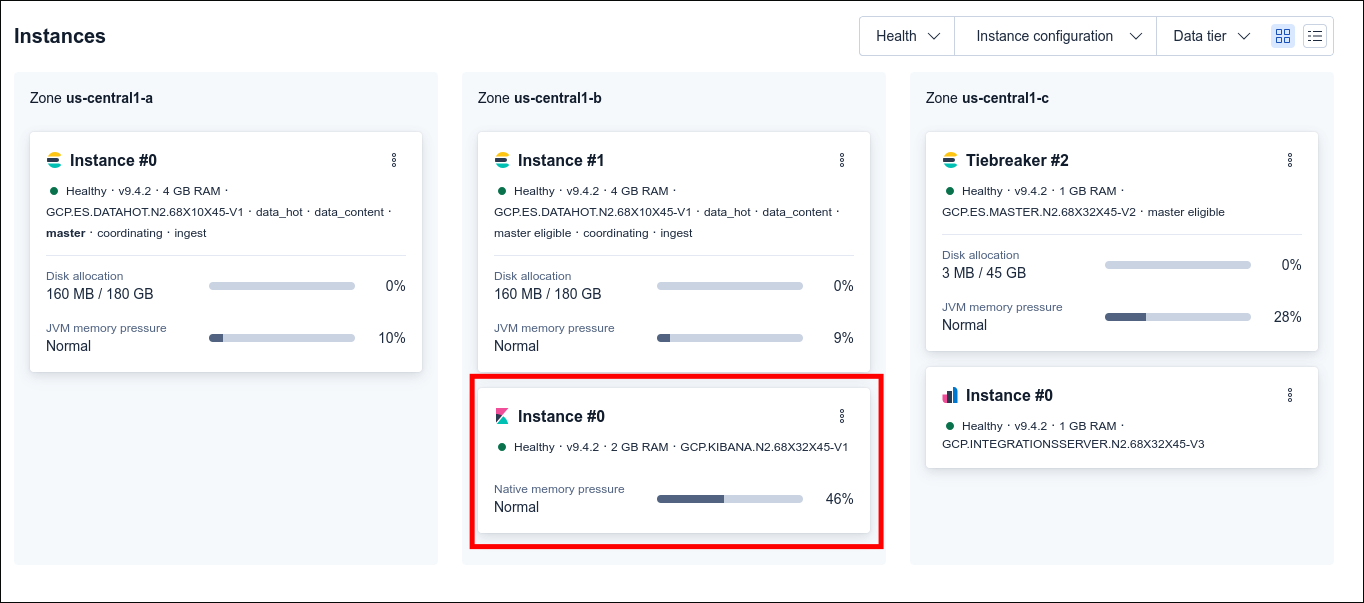Switch to list view of instances

pyautogui.click(x=1315, y=36)
